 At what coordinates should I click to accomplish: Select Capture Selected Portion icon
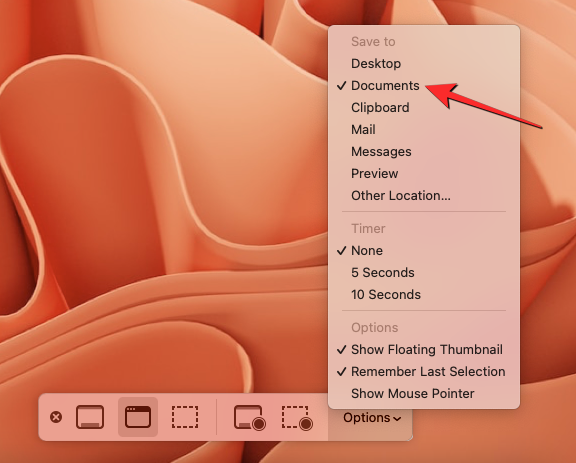(x=185, y=417)
